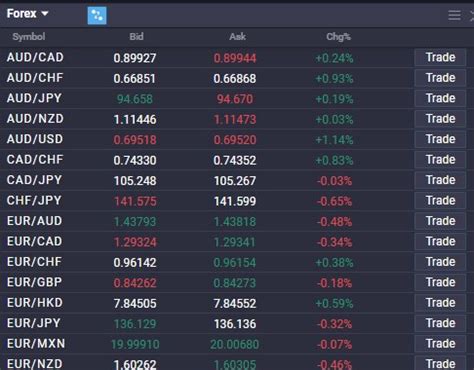Click the +1.14% change for AUD/USD
The width and height of the screenshot is (474, 370).
click(334, 140)
